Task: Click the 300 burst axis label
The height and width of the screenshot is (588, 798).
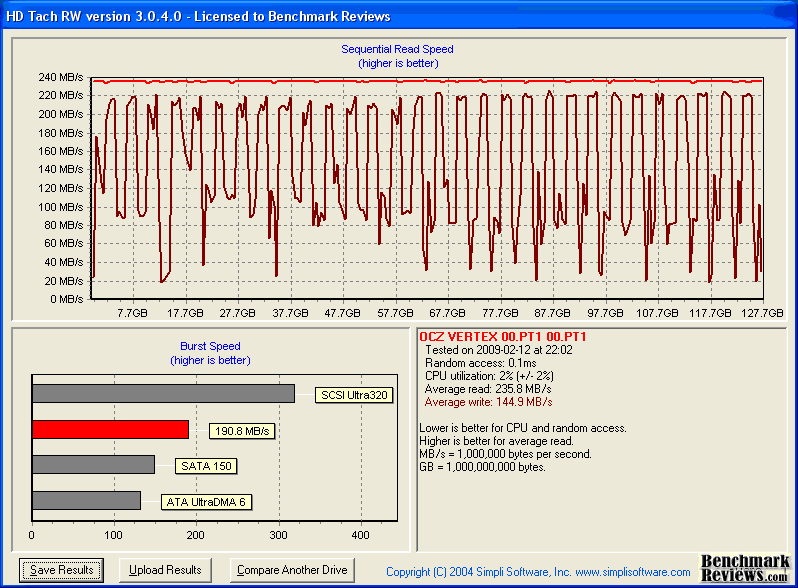Action: 278,535
